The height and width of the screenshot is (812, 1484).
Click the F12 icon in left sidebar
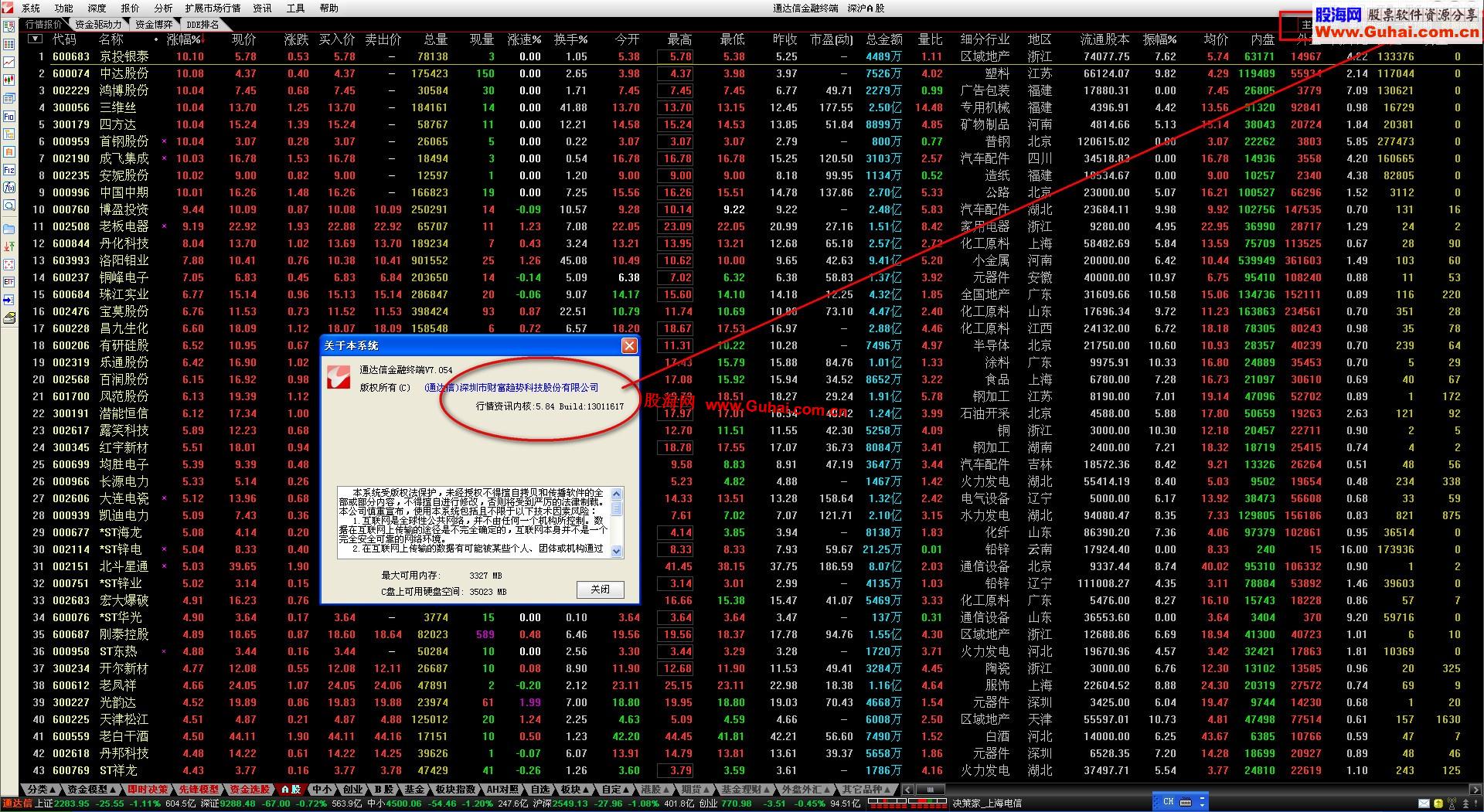[x=9, y=169]
